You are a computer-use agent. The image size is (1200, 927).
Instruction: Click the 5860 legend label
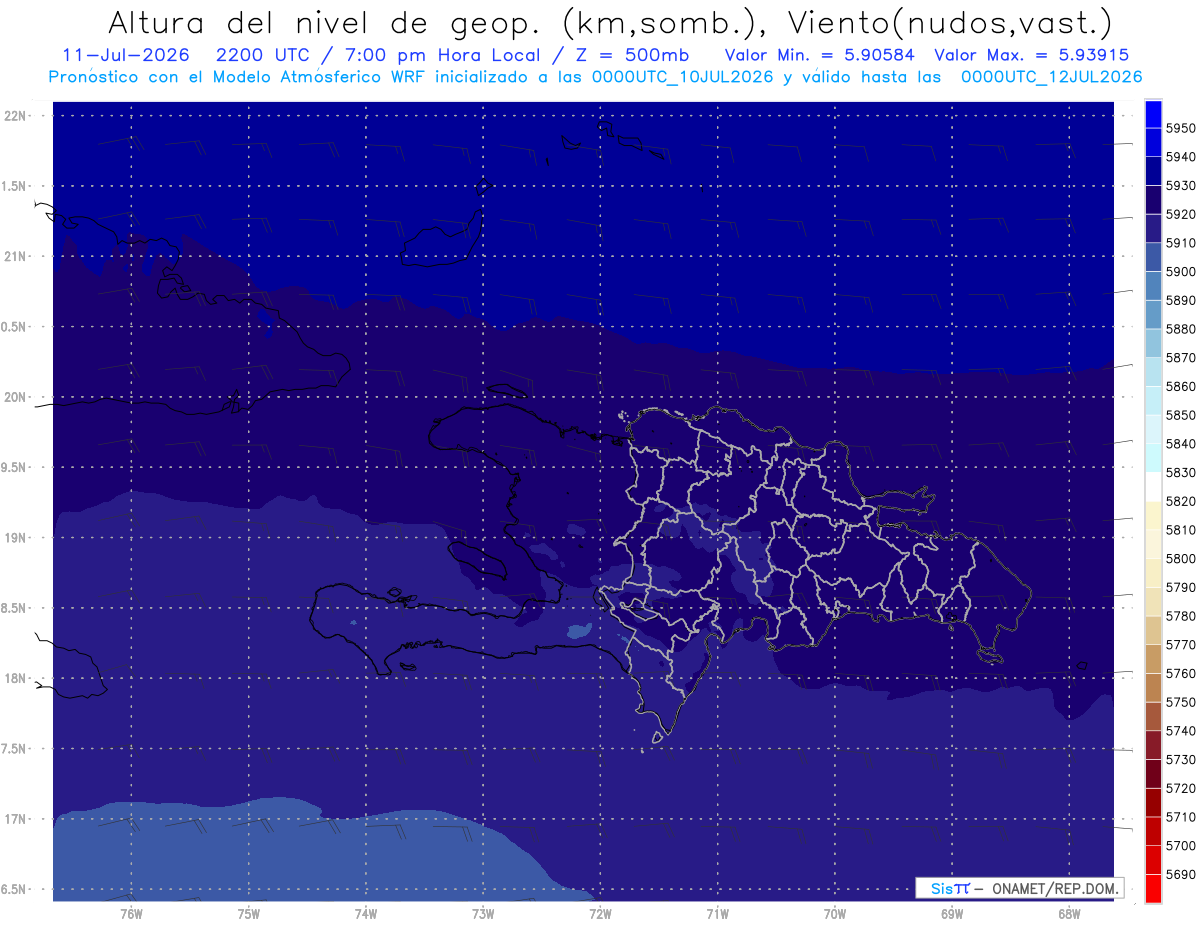point(1181,386)
